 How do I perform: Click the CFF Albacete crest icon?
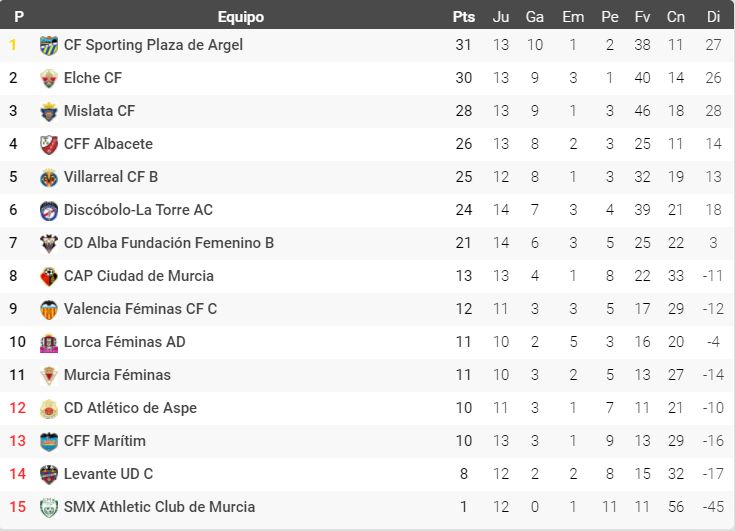pyautogui.click(x=49, y=144)
